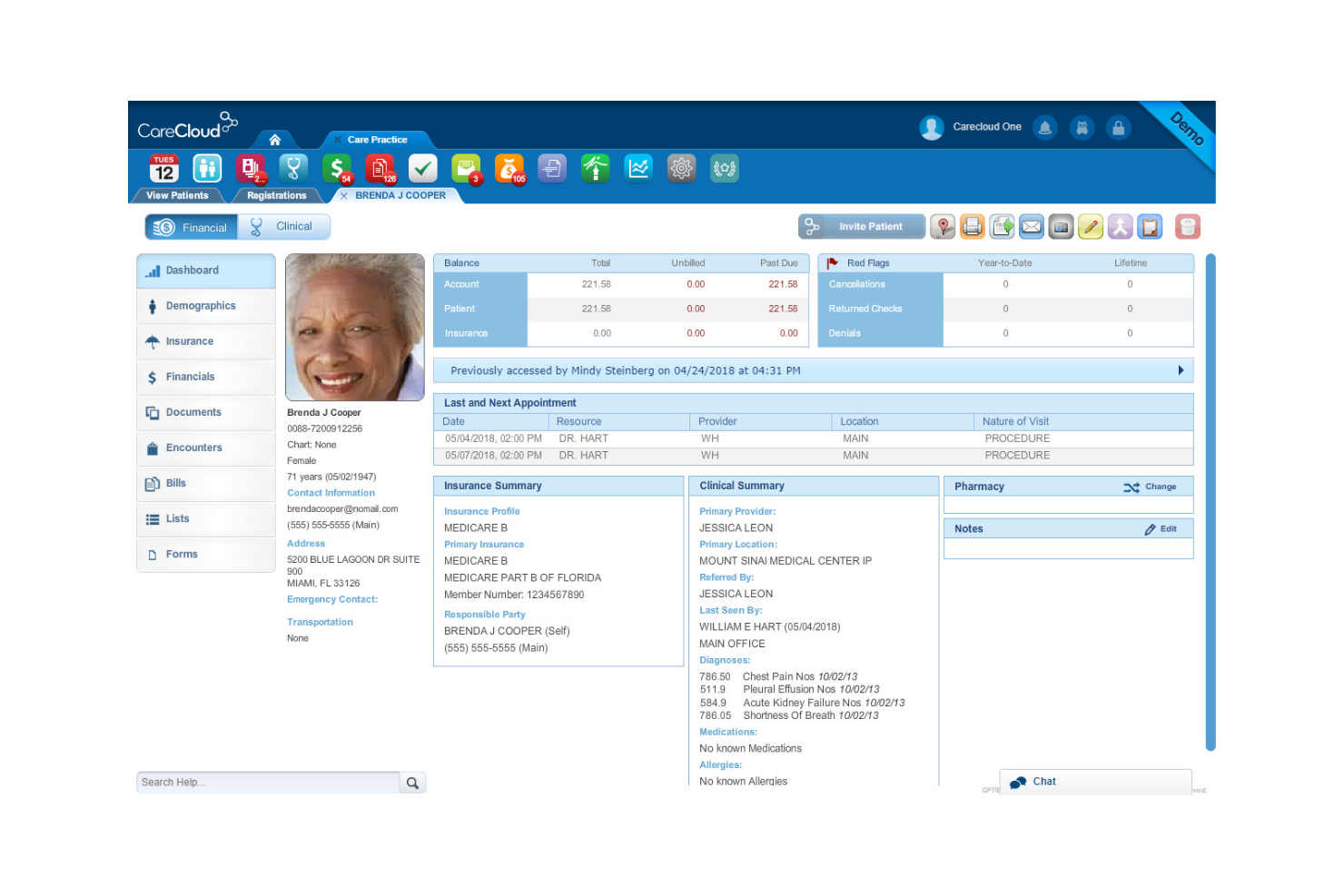1344x896 pixels.
Task: Click the lock icon in the header
Action: [1119, 128]
